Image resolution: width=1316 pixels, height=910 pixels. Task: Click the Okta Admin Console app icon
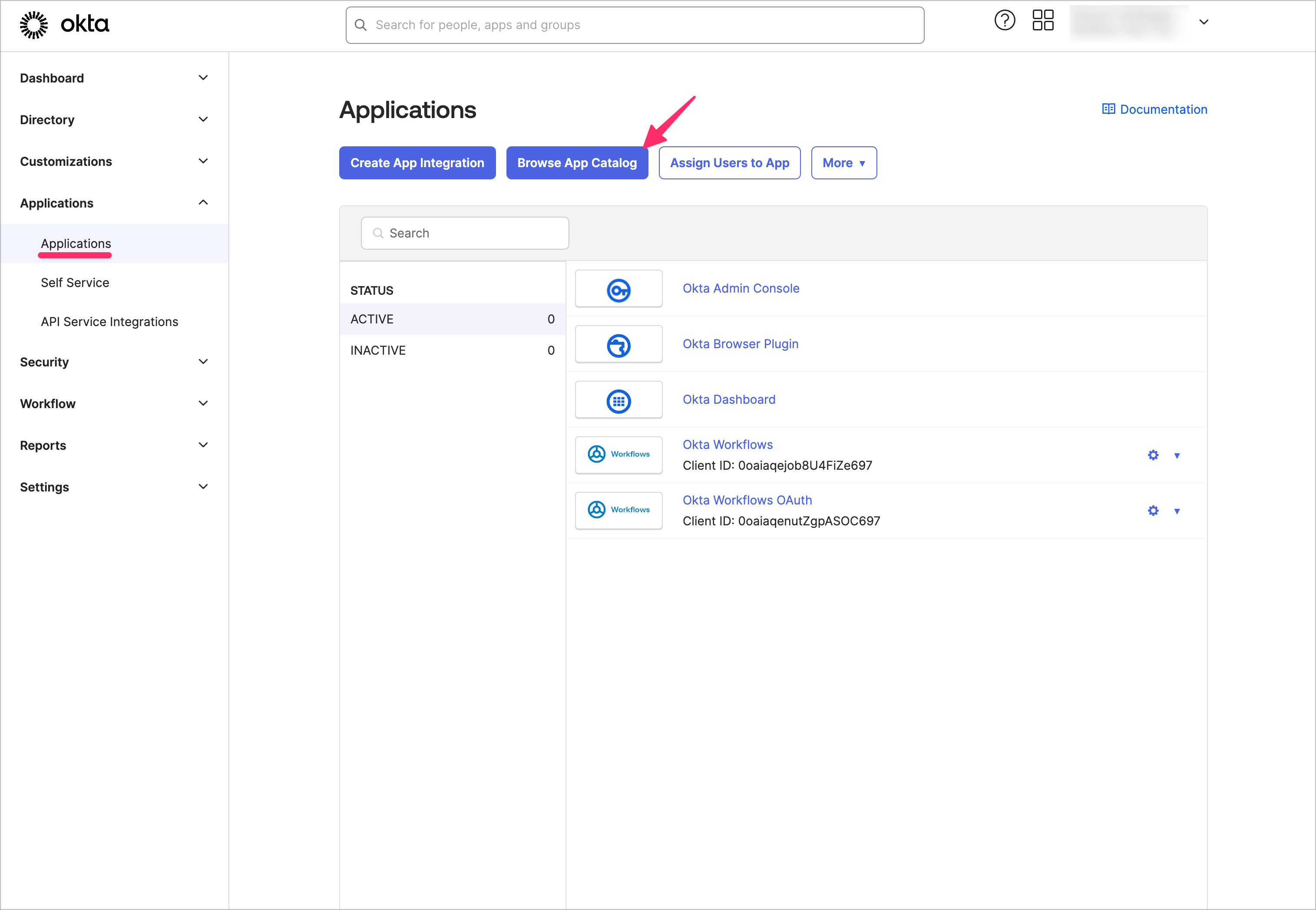[618, 290]
